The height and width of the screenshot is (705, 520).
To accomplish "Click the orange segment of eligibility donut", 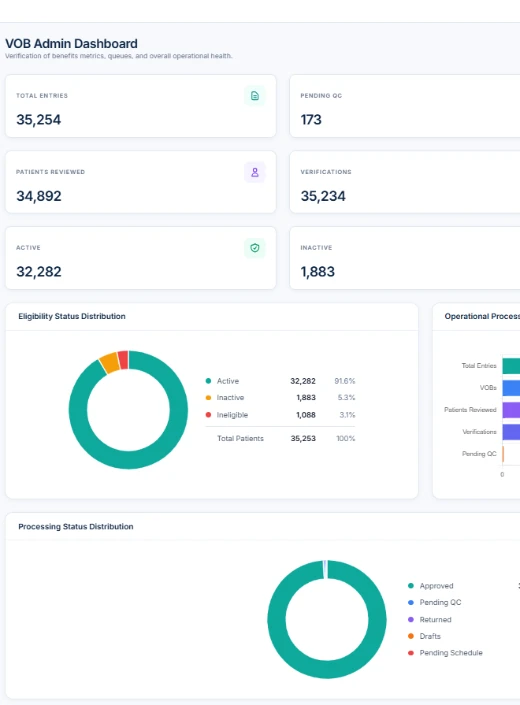I will 110,362.
